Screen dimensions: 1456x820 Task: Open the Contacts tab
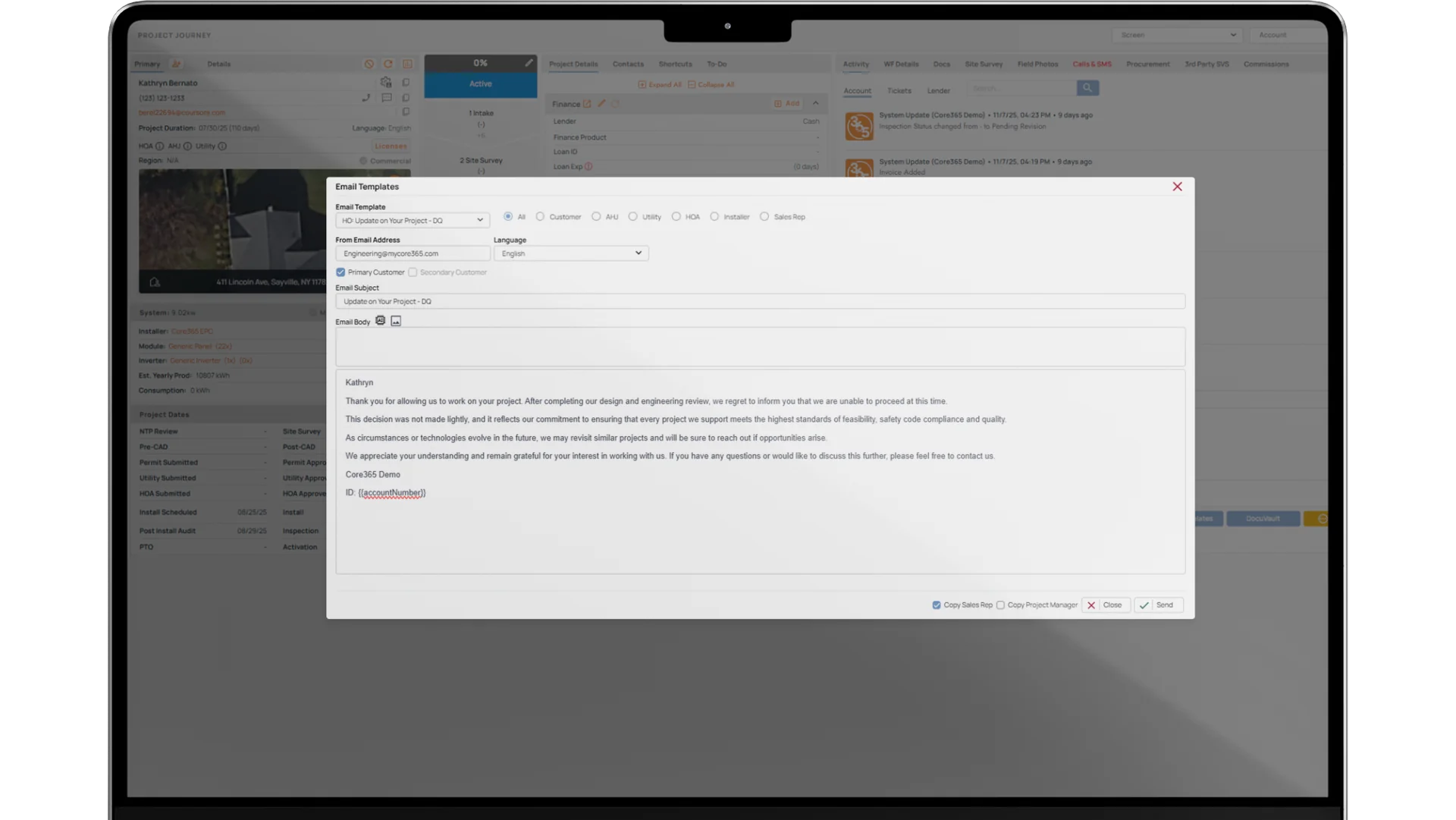(628, 64)
